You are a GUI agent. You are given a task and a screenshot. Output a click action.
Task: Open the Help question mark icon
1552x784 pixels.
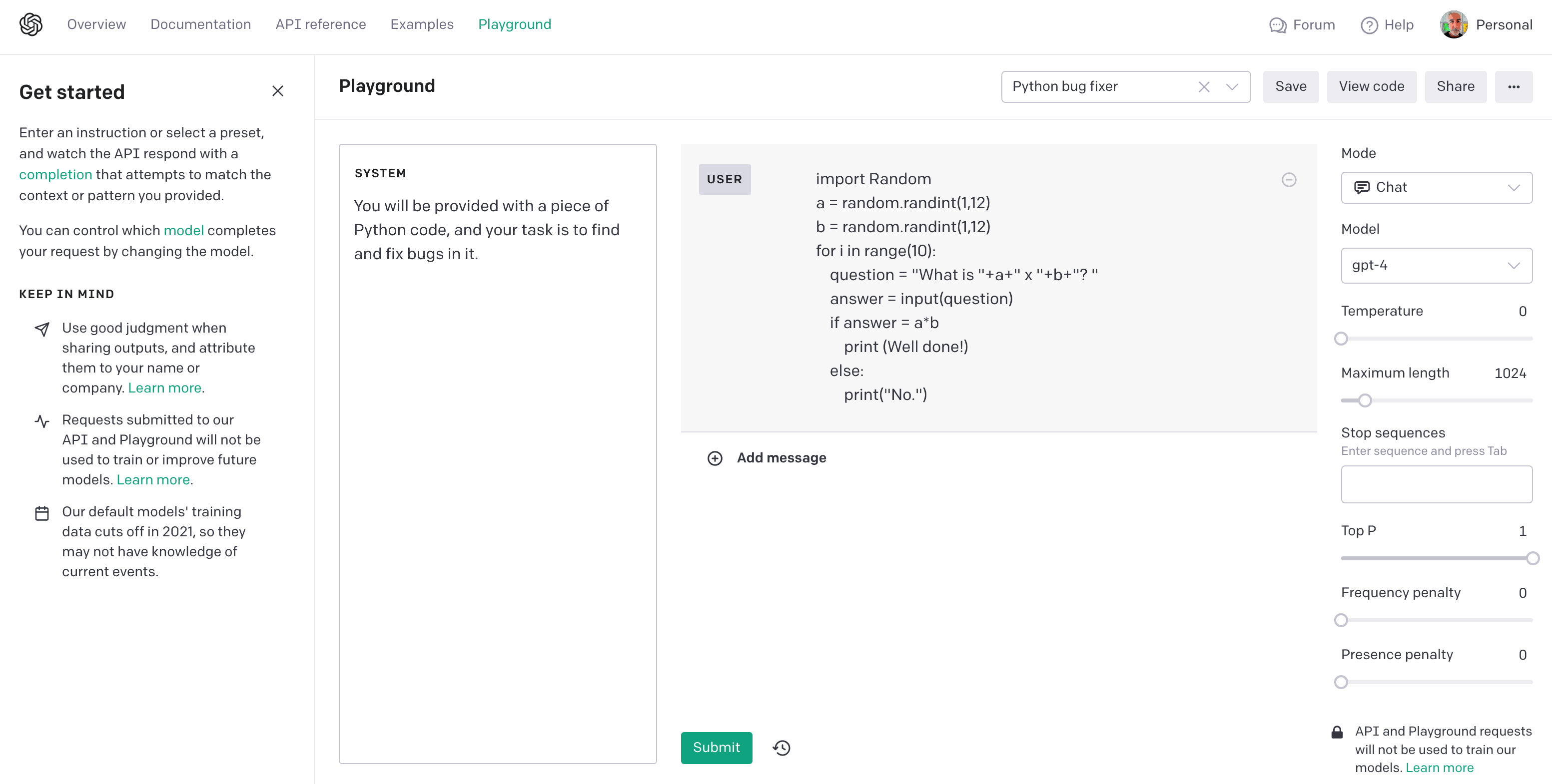(x=1369, y=25)
